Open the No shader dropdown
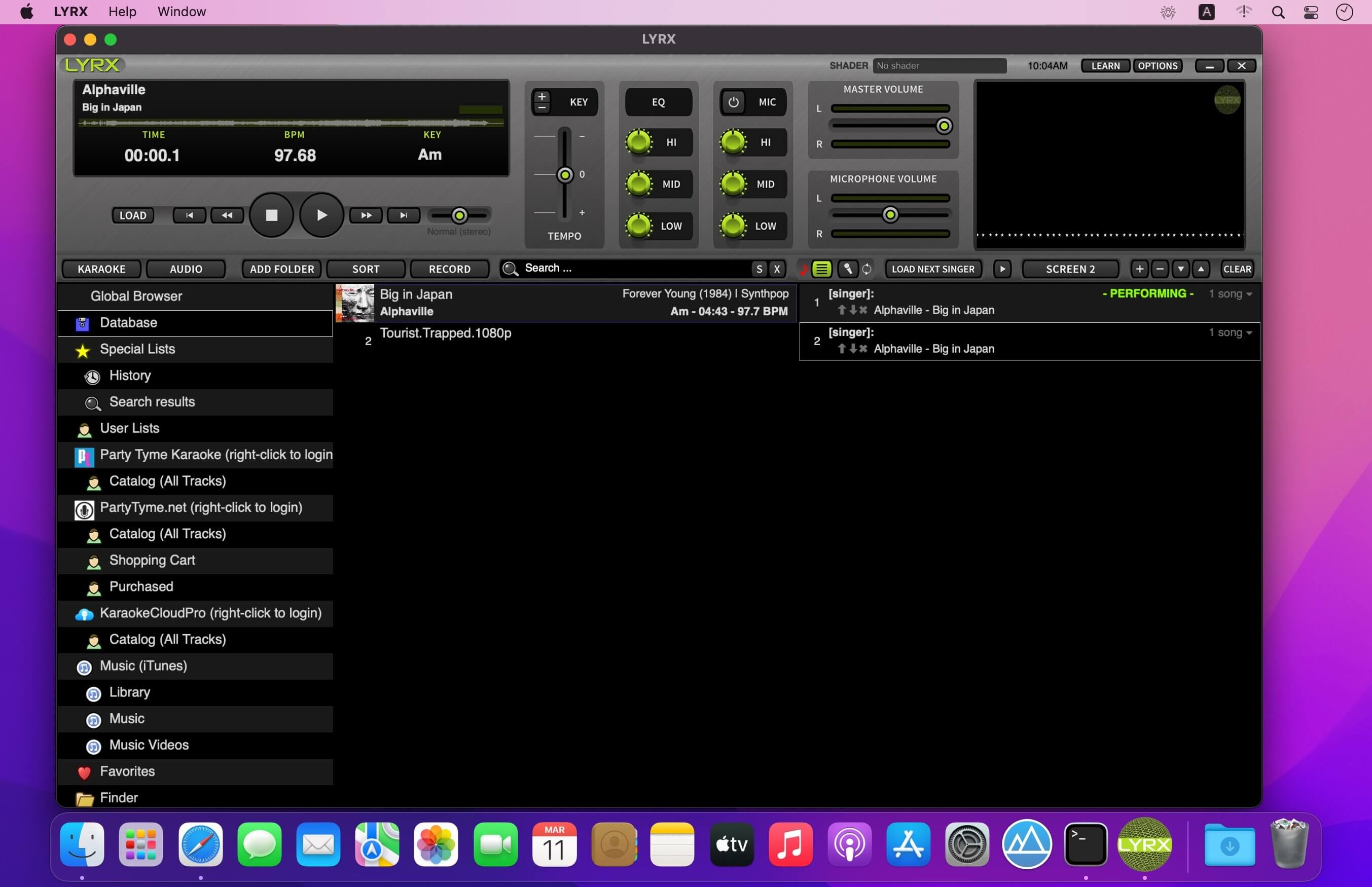Image resolution: width=1372 pixels, height=887 pixels. tap(939, 66)
